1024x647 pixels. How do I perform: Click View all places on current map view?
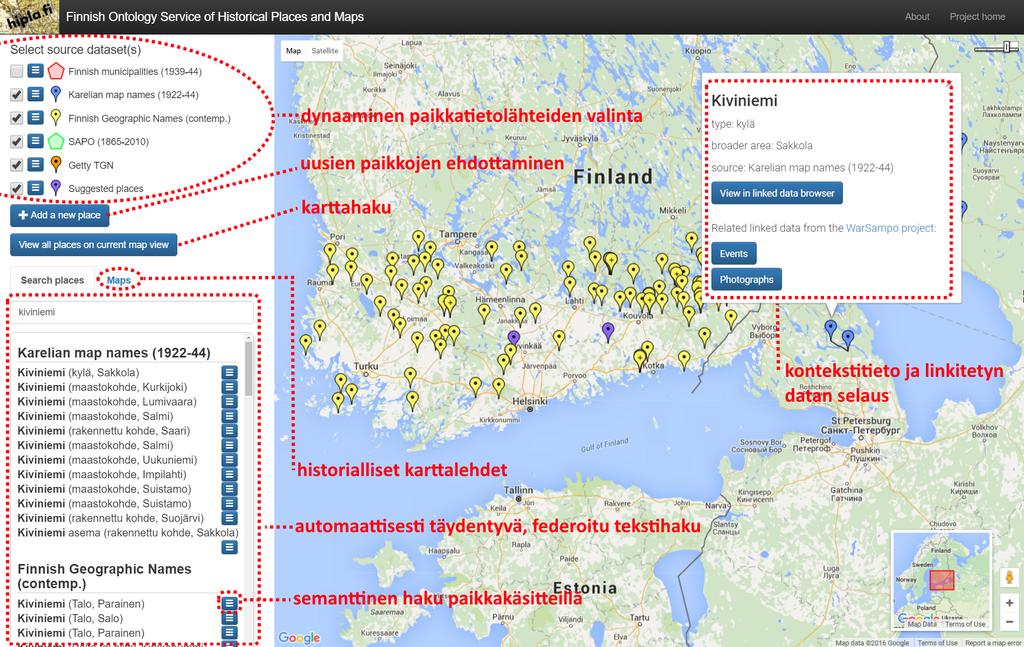pos(93,245)
